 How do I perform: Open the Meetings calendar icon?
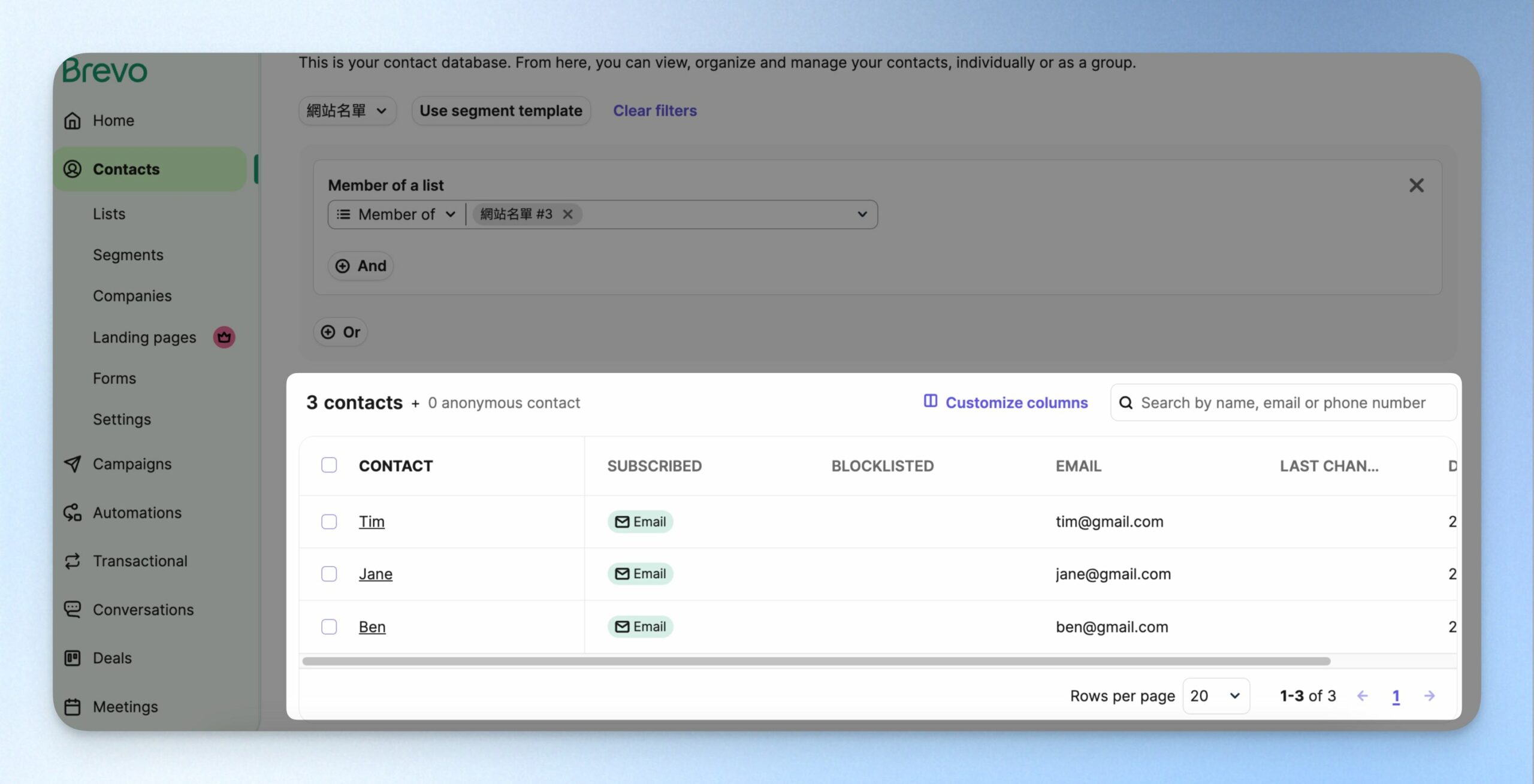click(x=73, y=707)
